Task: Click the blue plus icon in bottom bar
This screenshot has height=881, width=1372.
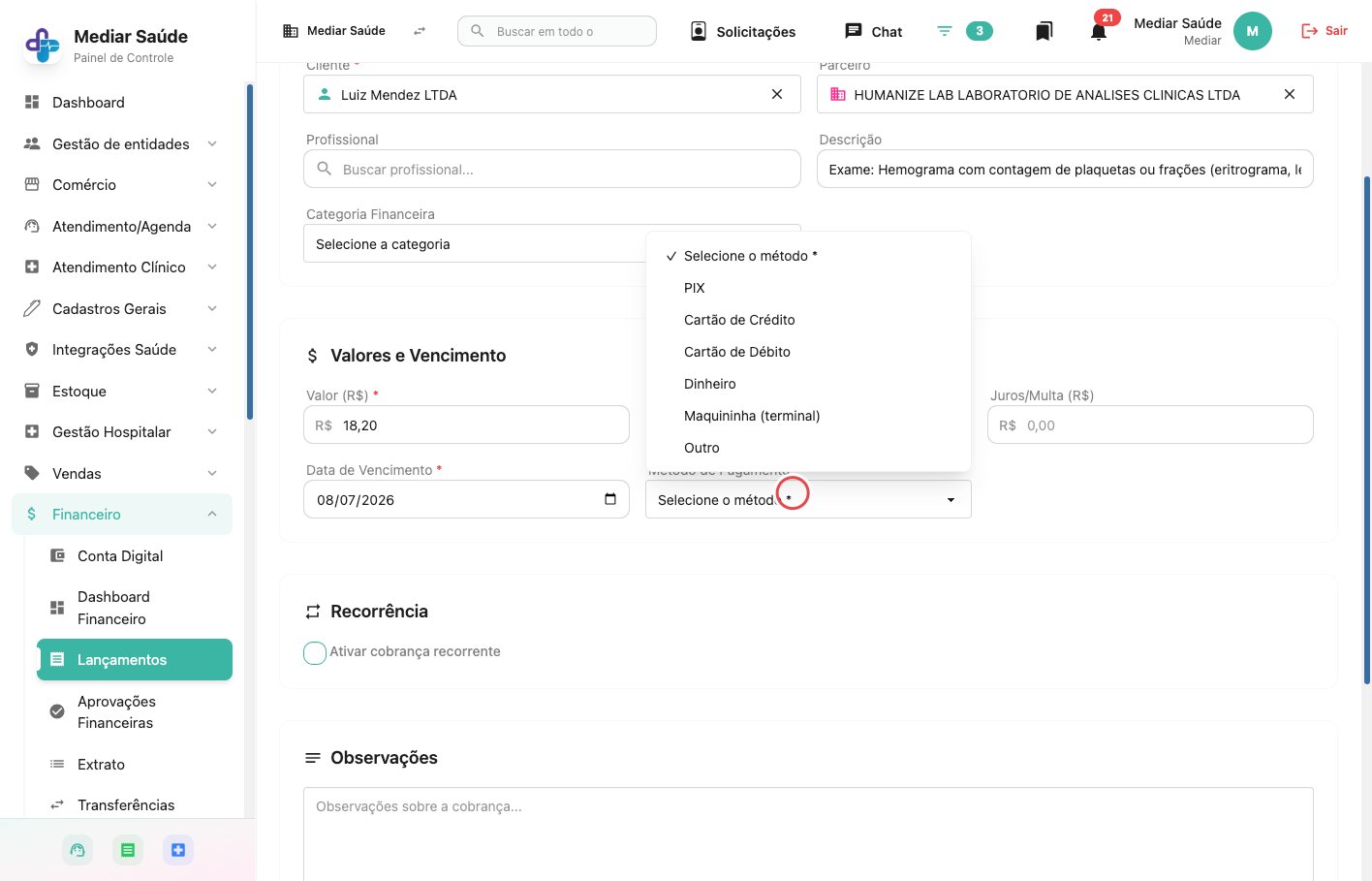Action: (x=178, y=850)
